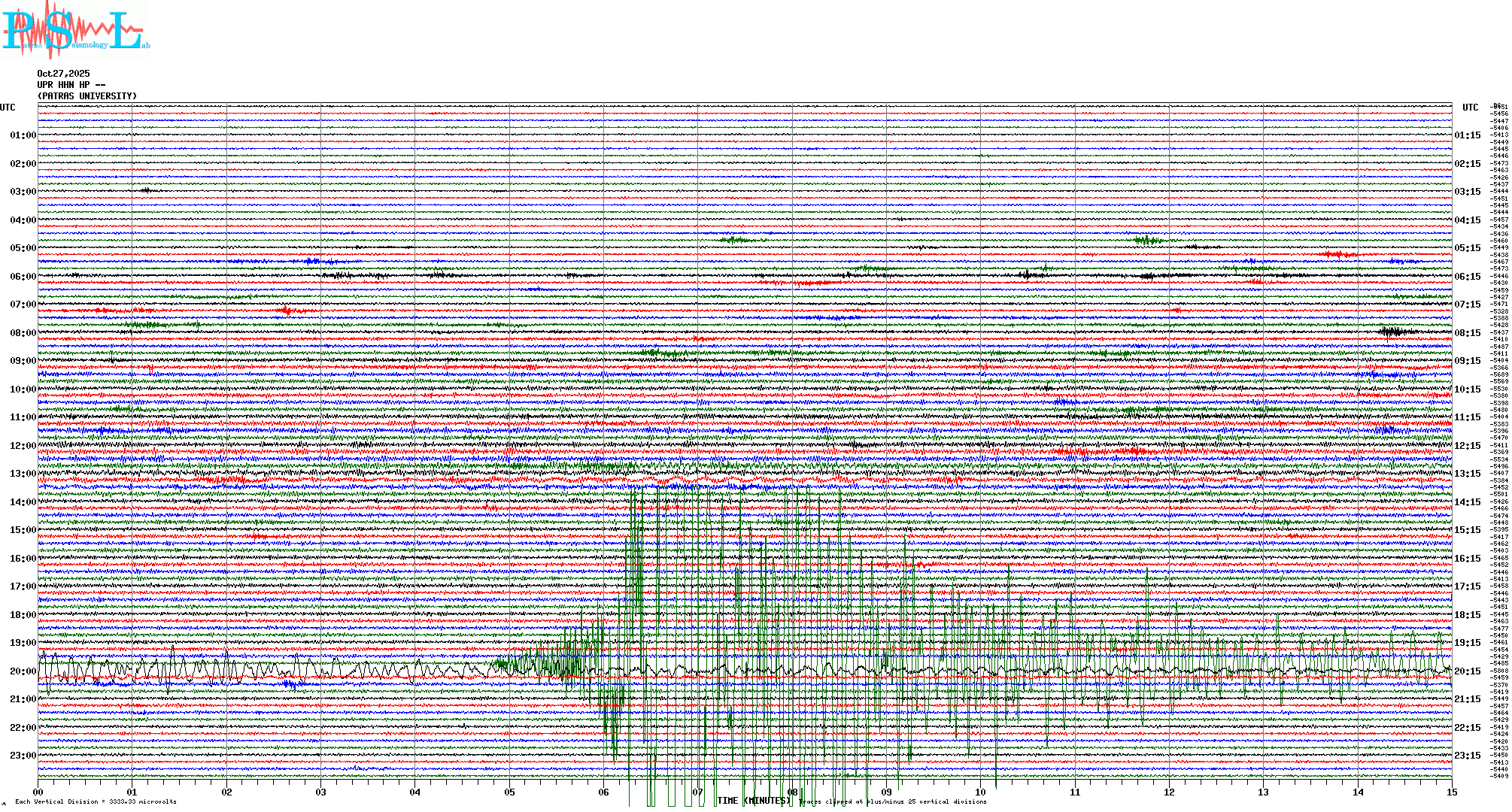Click the right UTC axis label

pyautogui.click(x=1470, y=108)
